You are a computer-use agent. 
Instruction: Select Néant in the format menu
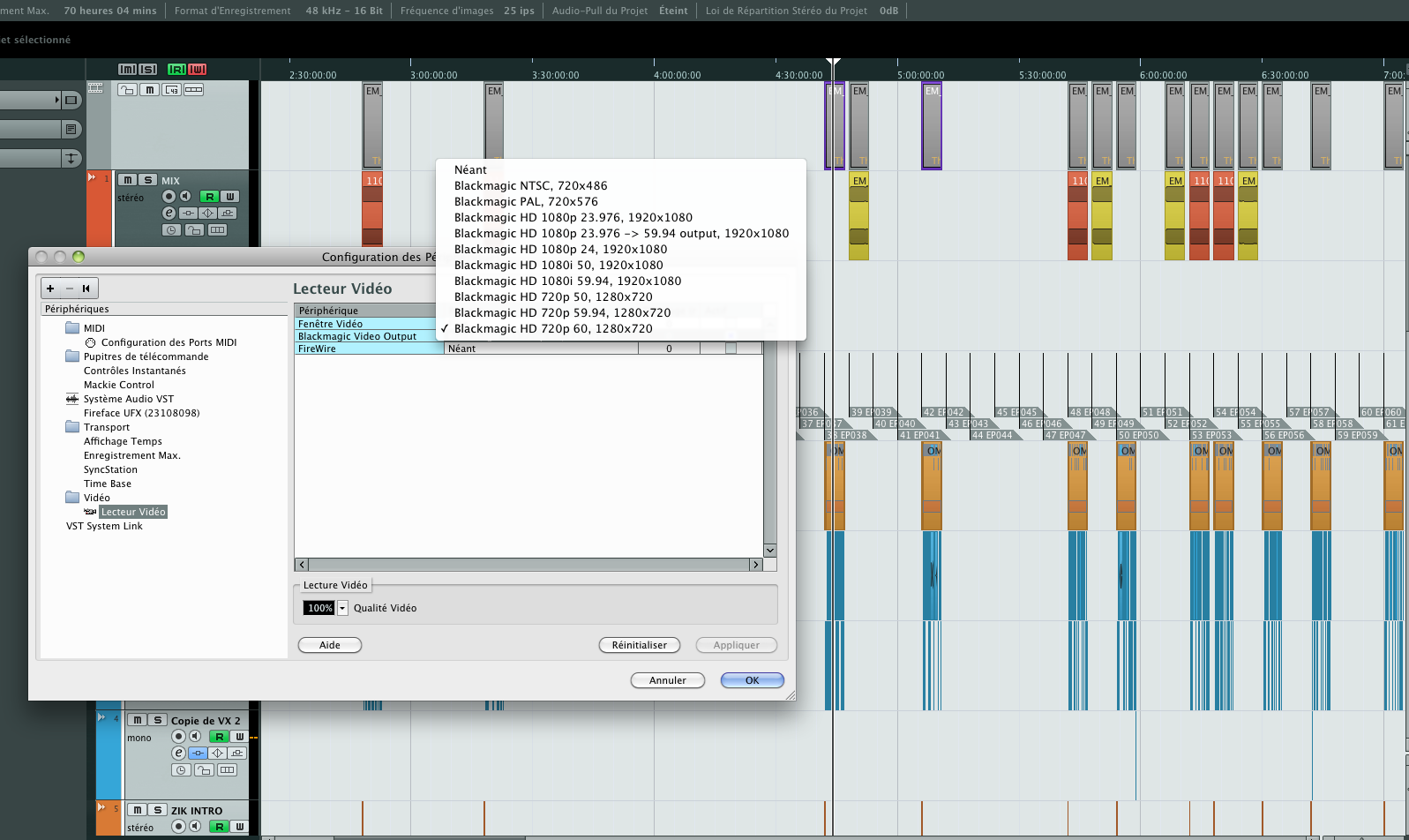point(470,169)
